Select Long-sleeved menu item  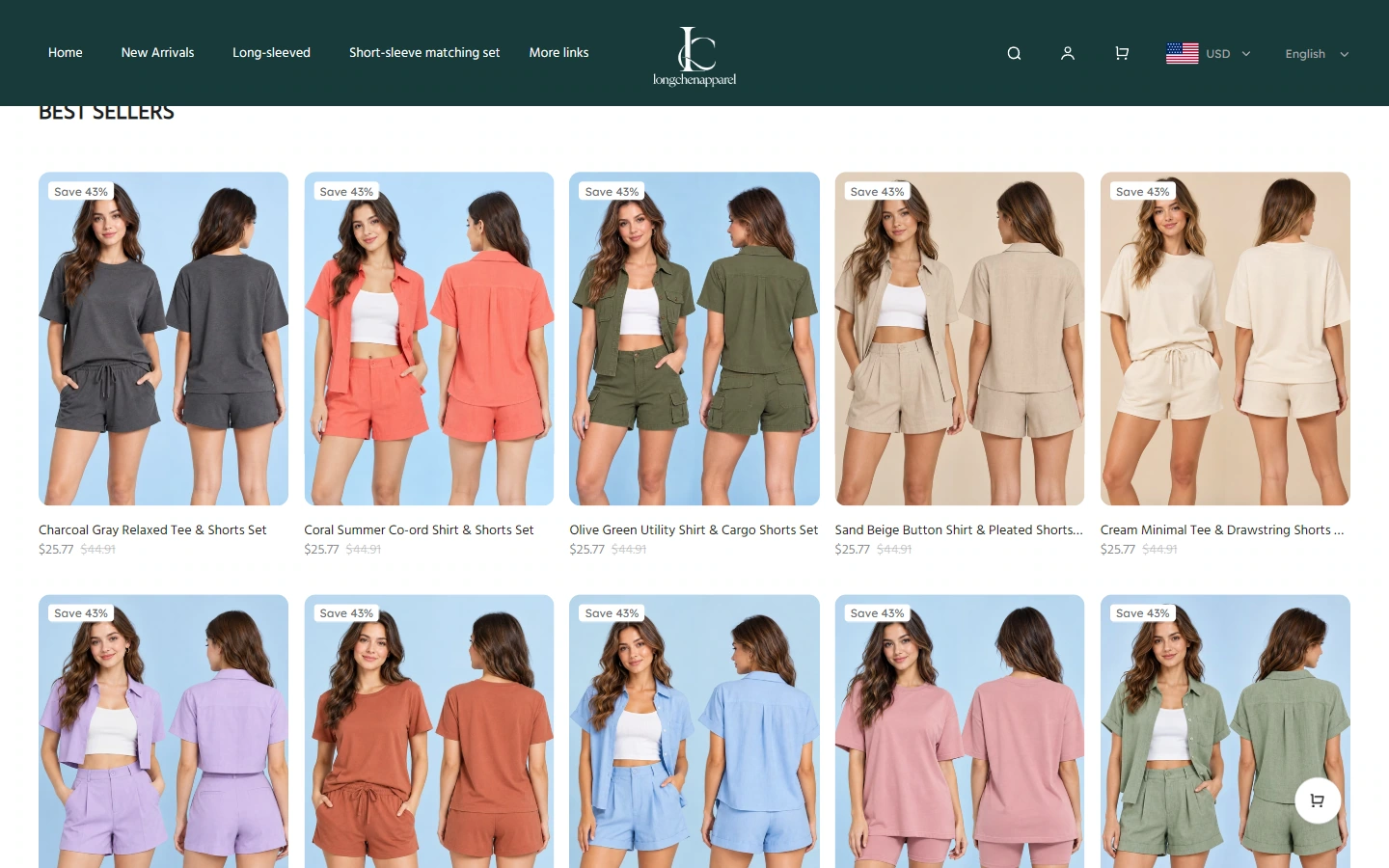(x=271, y=53)
